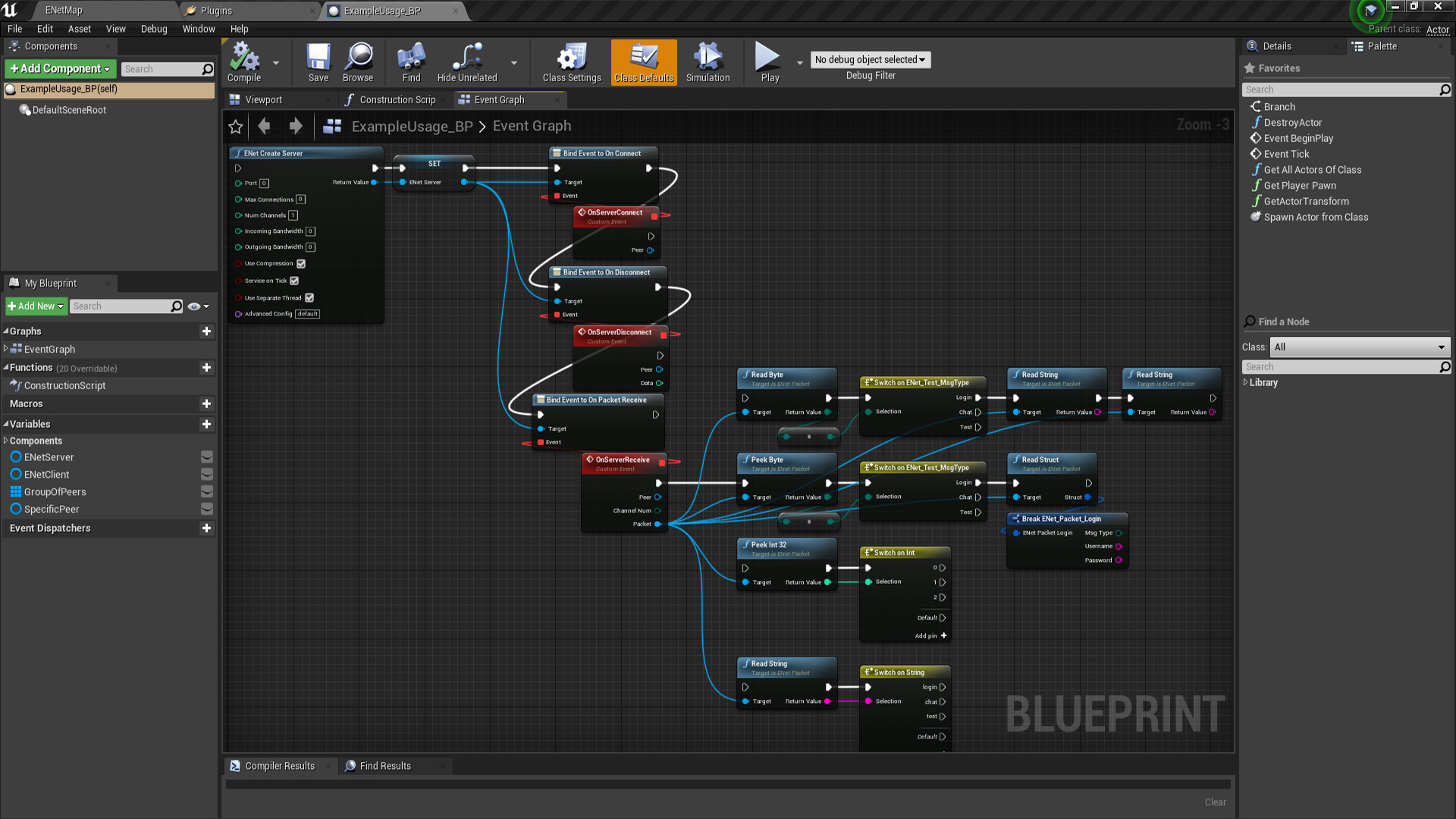Viewport: 1456px width, 819px height.
Task: Open Compile options dropdown arrow
Action: (276, 63)
